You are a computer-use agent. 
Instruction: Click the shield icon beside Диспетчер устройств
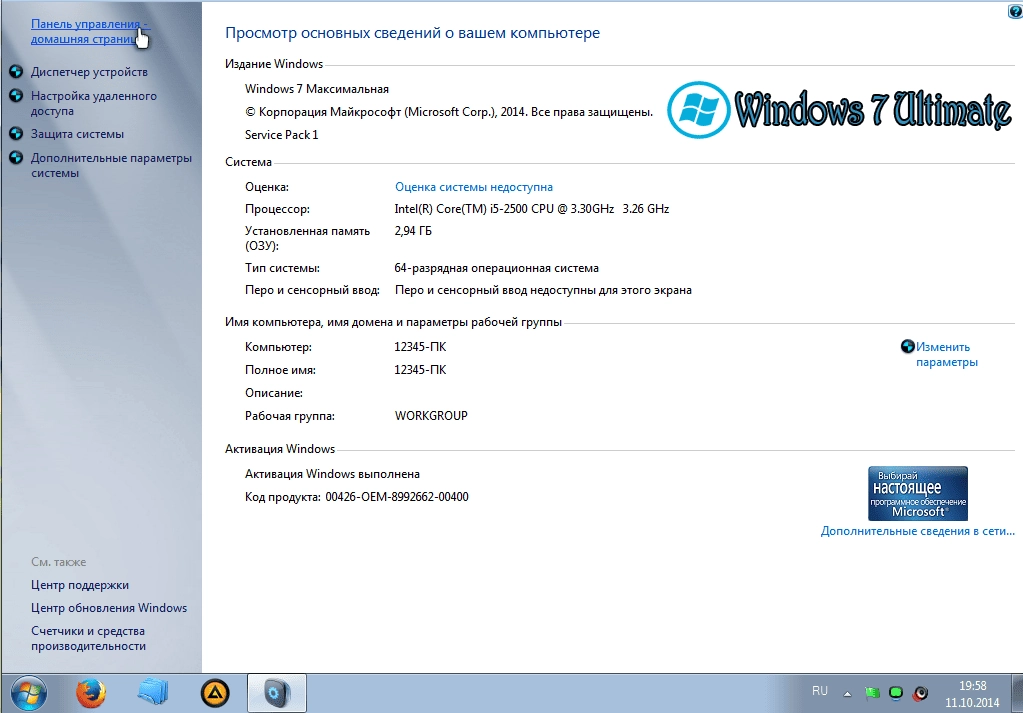16,71
